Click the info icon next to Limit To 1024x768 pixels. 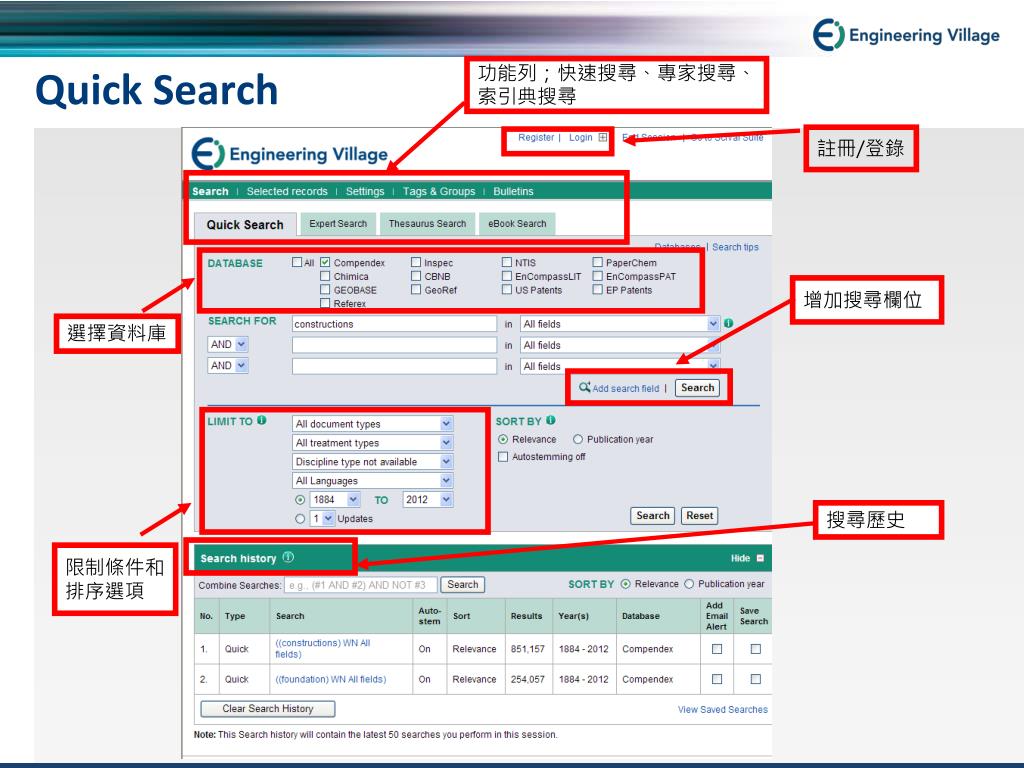pyautogui.click(x=262, y=421)
